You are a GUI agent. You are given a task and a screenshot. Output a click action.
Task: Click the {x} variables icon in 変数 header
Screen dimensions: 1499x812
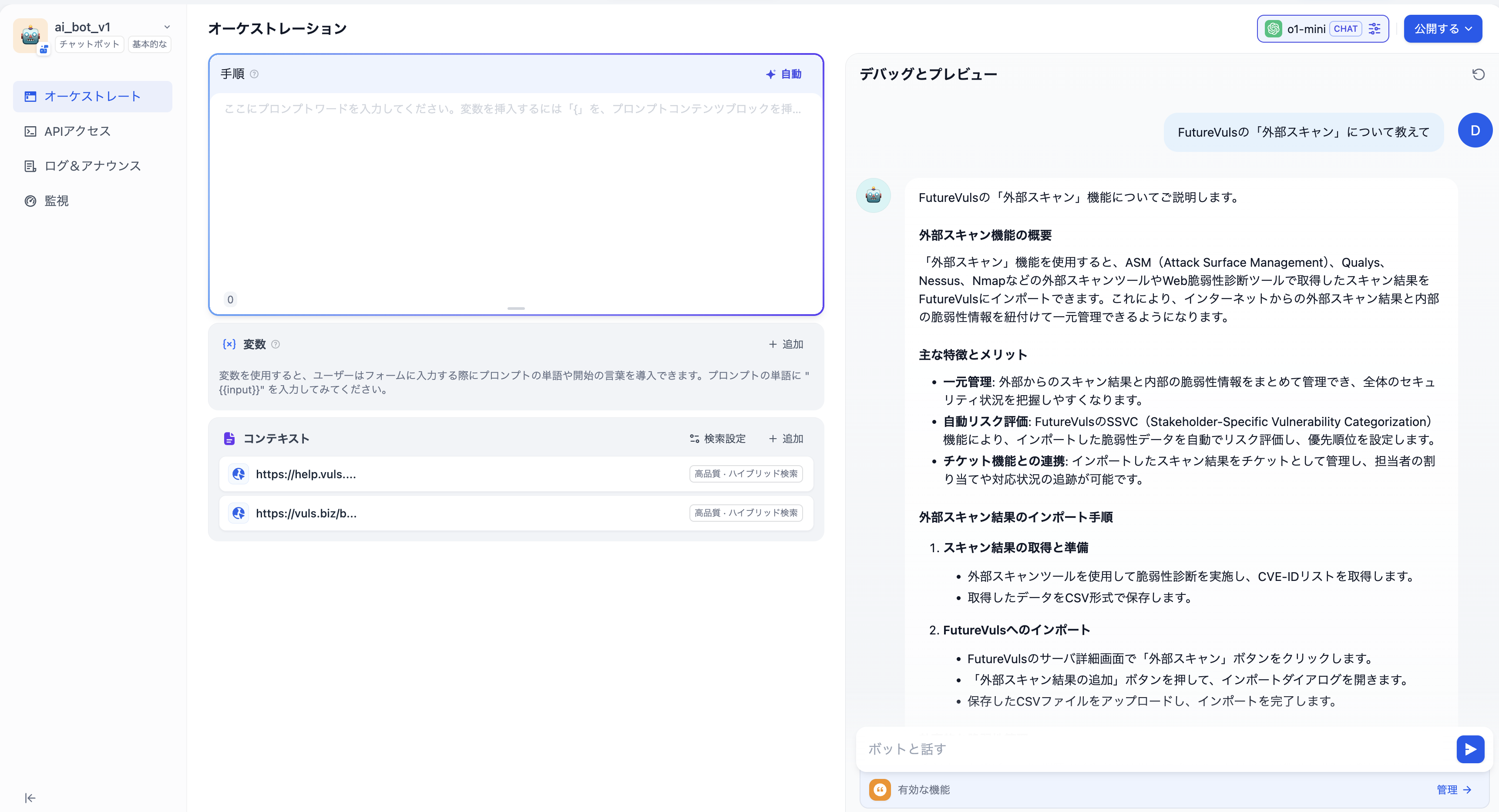pos(229,344)
